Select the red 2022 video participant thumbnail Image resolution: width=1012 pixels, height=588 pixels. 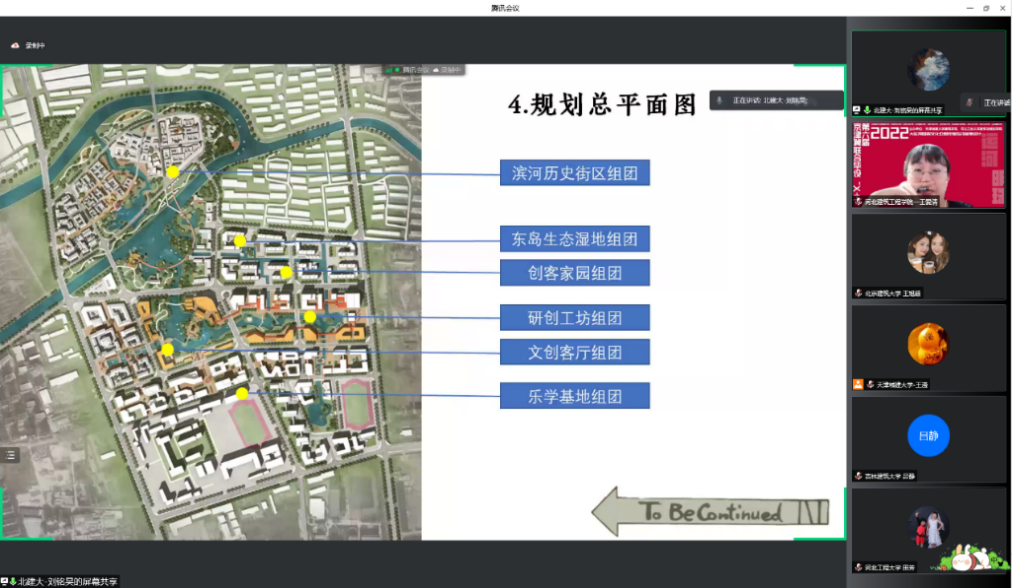coord(928,163)
